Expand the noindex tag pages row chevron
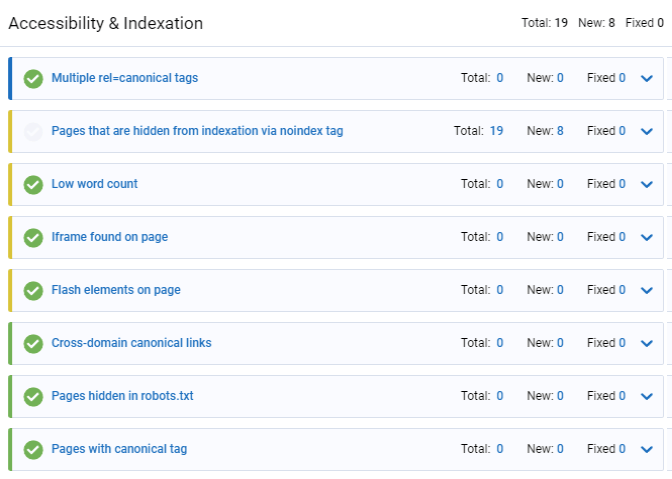 (x=647, y=132)
